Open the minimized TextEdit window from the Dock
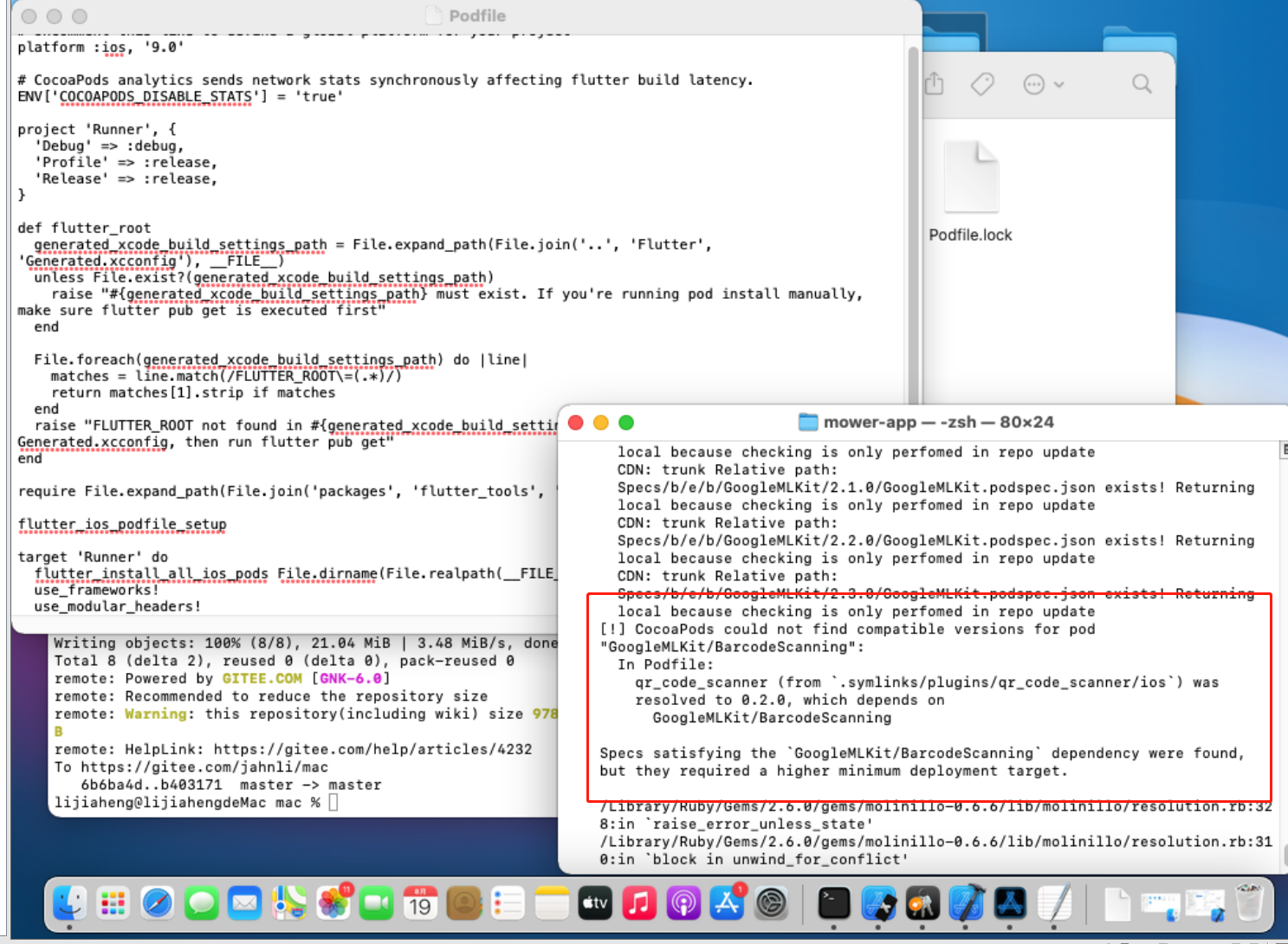The image size is (1288, 944). point(1117,905)
